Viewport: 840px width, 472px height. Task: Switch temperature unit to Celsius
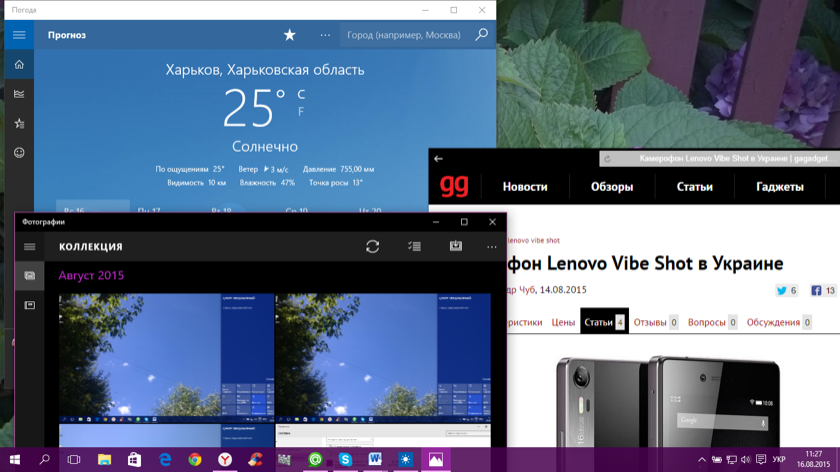301,95
